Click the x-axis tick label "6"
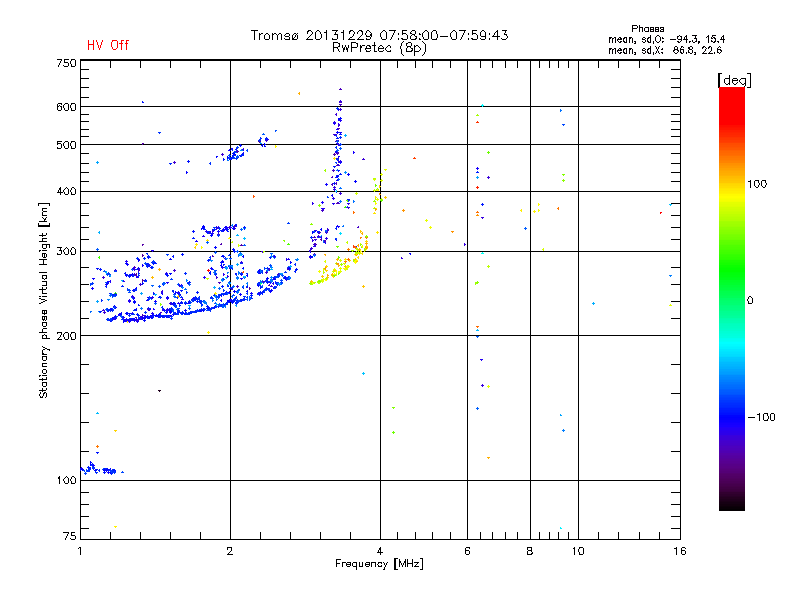Screen dimensions: 800x600 467,551
